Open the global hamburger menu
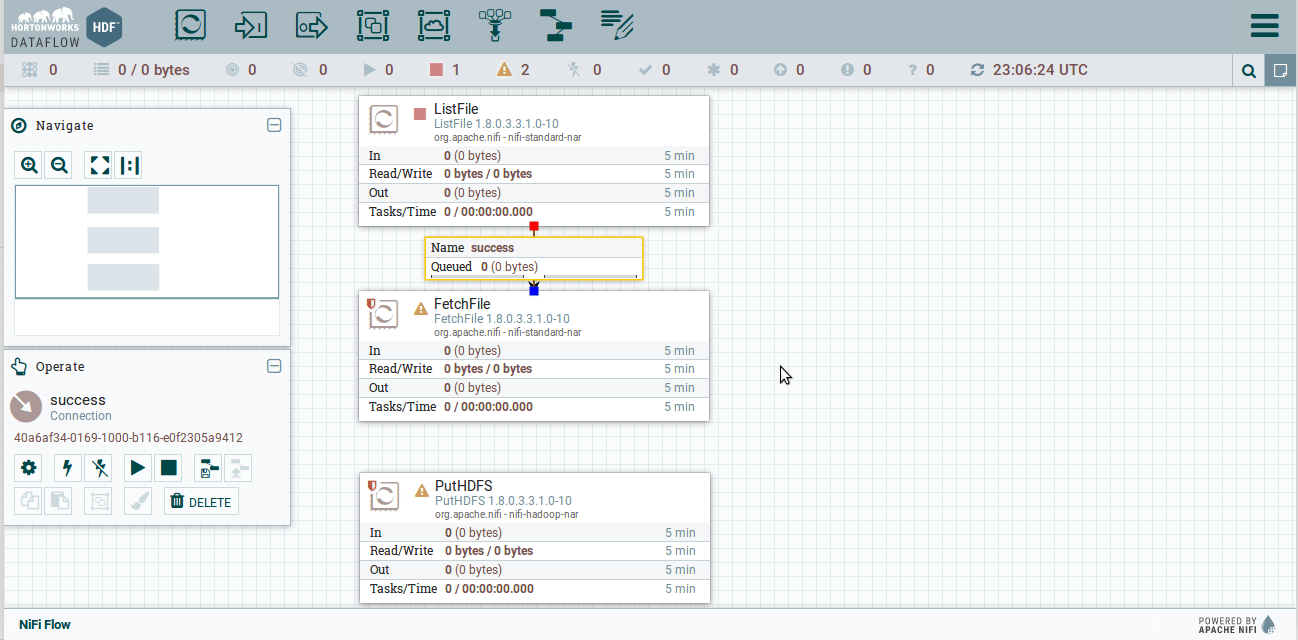 tap(1264, 25)
